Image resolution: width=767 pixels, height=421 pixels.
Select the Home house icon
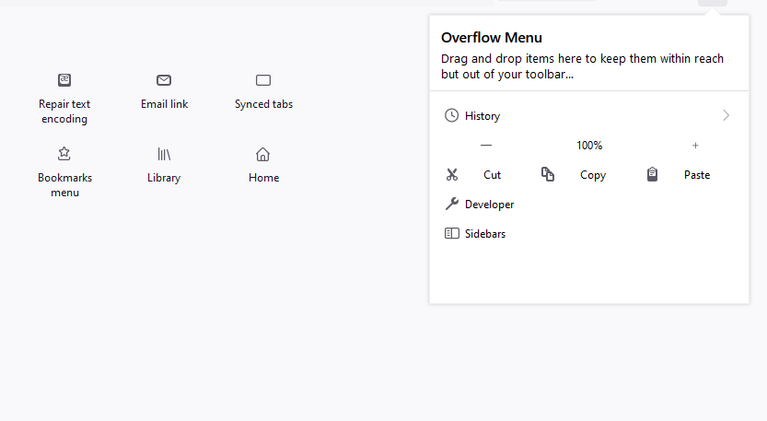[x=263, y=154]
